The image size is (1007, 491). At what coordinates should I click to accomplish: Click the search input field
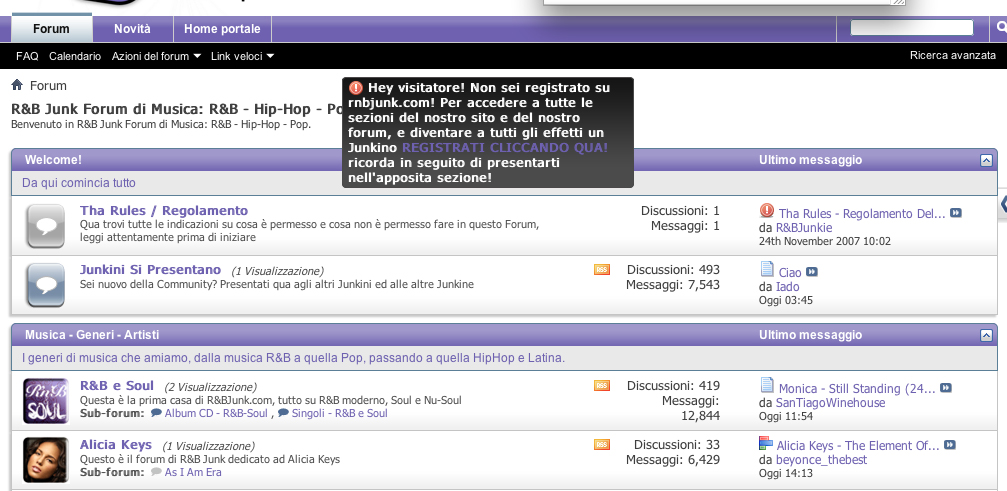click(911, 28)
